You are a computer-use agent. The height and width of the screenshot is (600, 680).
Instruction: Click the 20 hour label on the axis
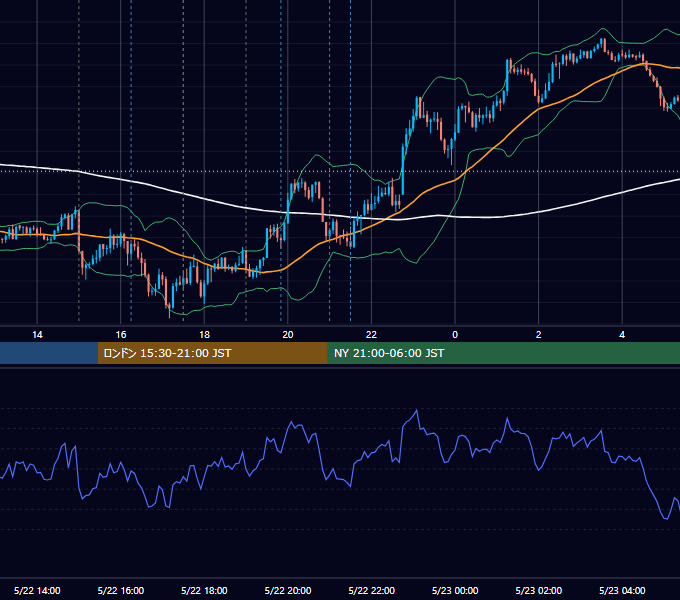(x=288, y=335)
